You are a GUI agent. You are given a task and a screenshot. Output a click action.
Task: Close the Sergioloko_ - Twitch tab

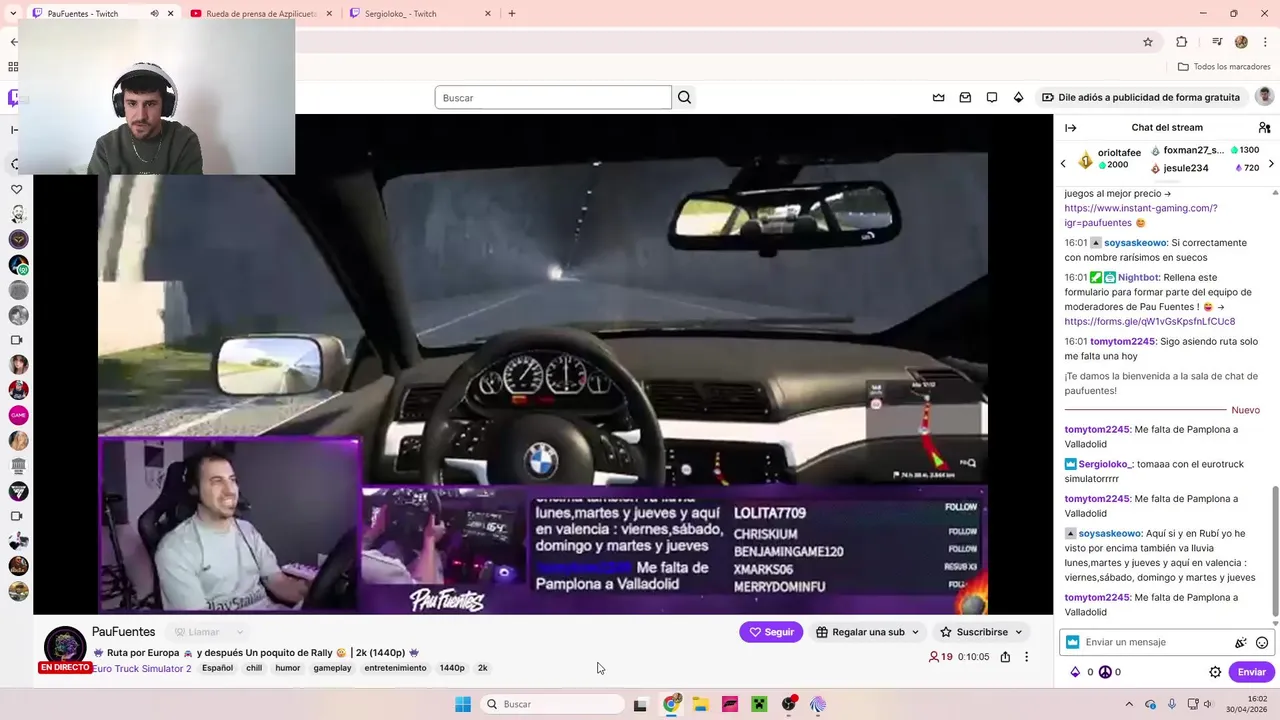488,14
